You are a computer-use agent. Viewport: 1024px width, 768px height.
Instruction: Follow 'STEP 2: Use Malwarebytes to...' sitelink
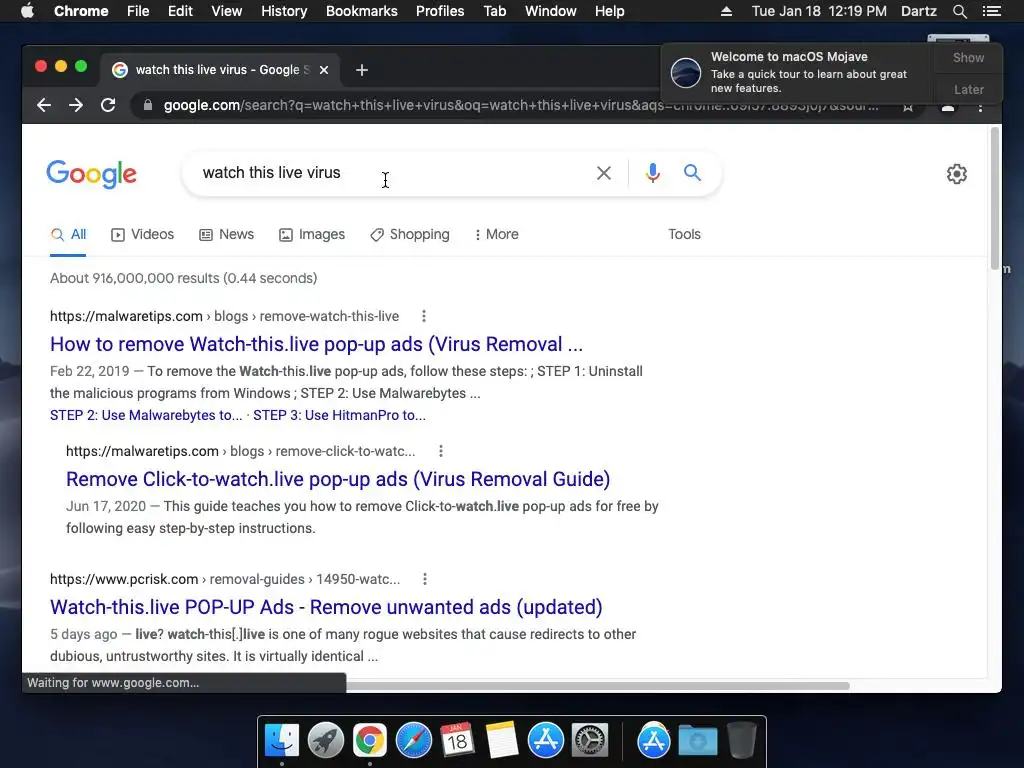pyautogui.click(x=146, y=415)
